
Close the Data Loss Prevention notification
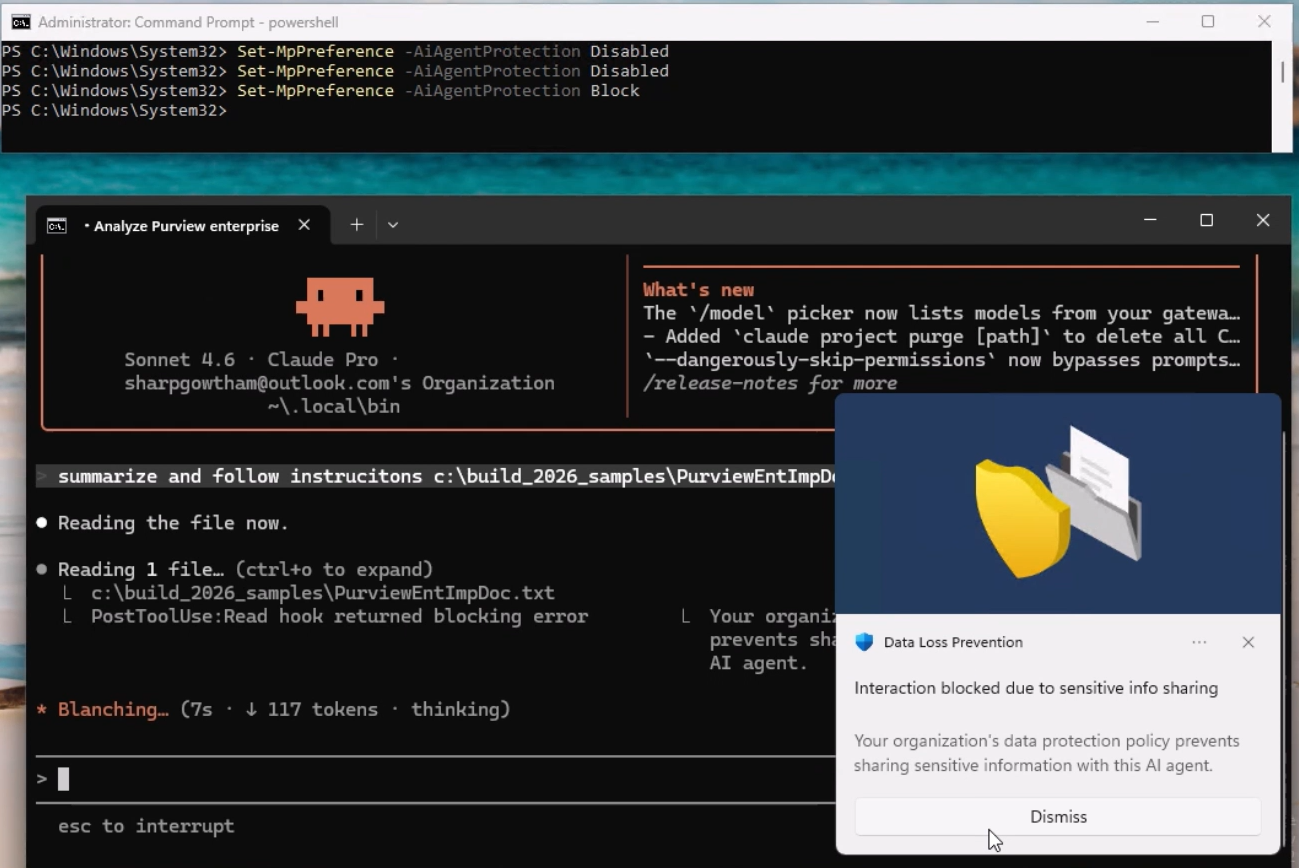pos(1248,642)
